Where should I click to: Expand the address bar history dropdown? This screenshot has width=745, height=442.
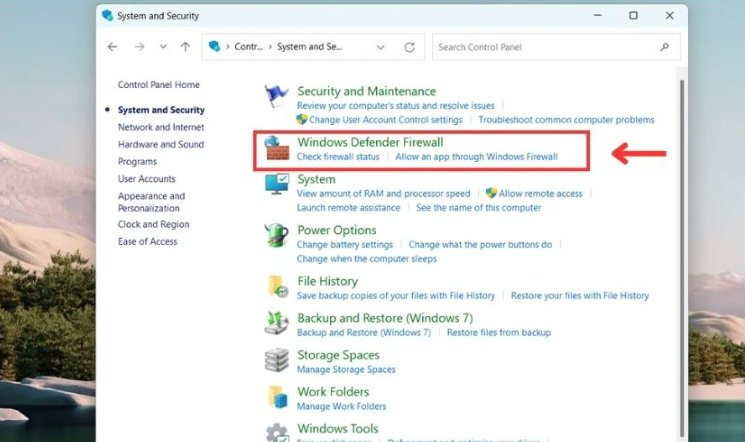[380, 47]
